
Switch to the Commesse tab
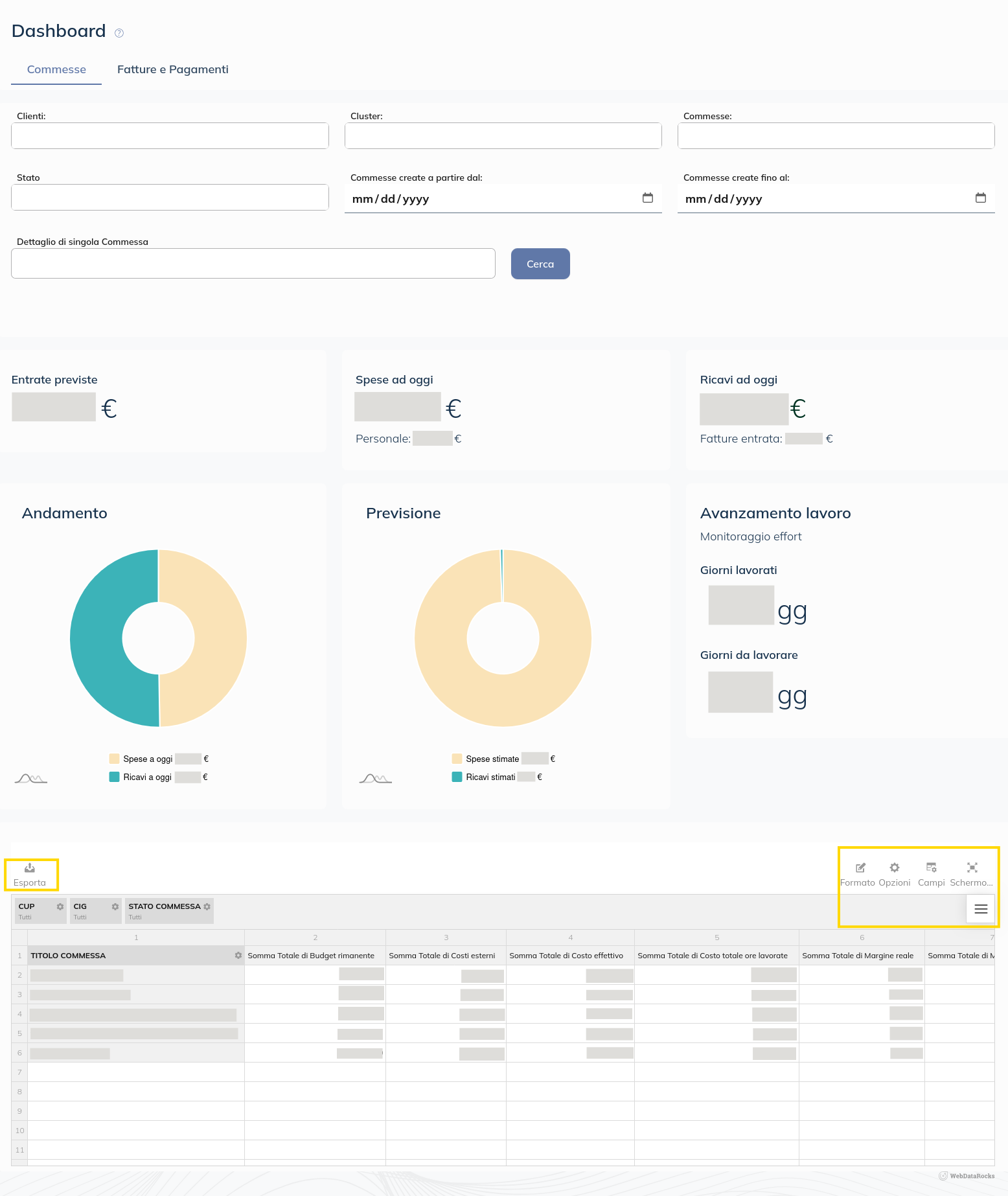click(x=56, y=69)
